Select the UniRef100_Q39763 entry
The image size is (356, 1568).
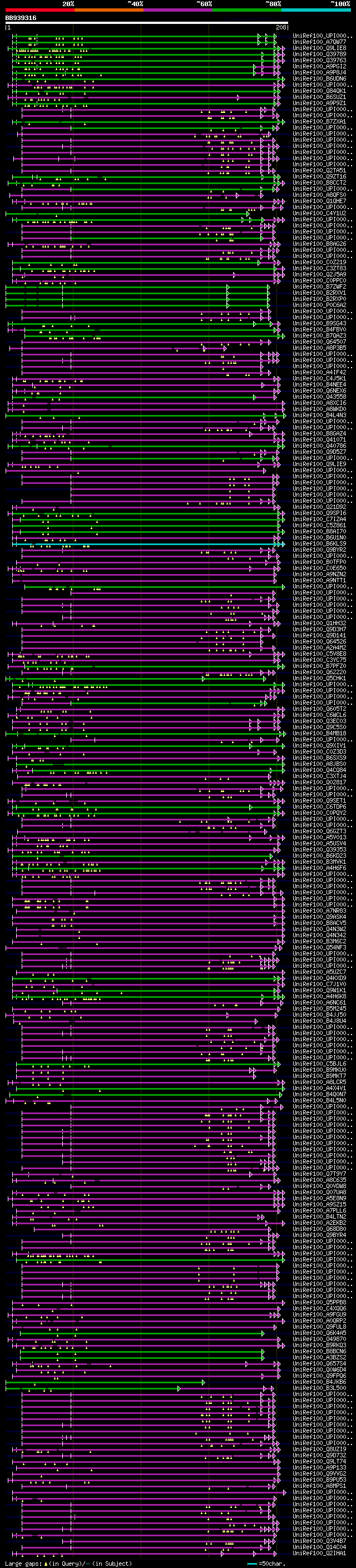tap(319, 60)
